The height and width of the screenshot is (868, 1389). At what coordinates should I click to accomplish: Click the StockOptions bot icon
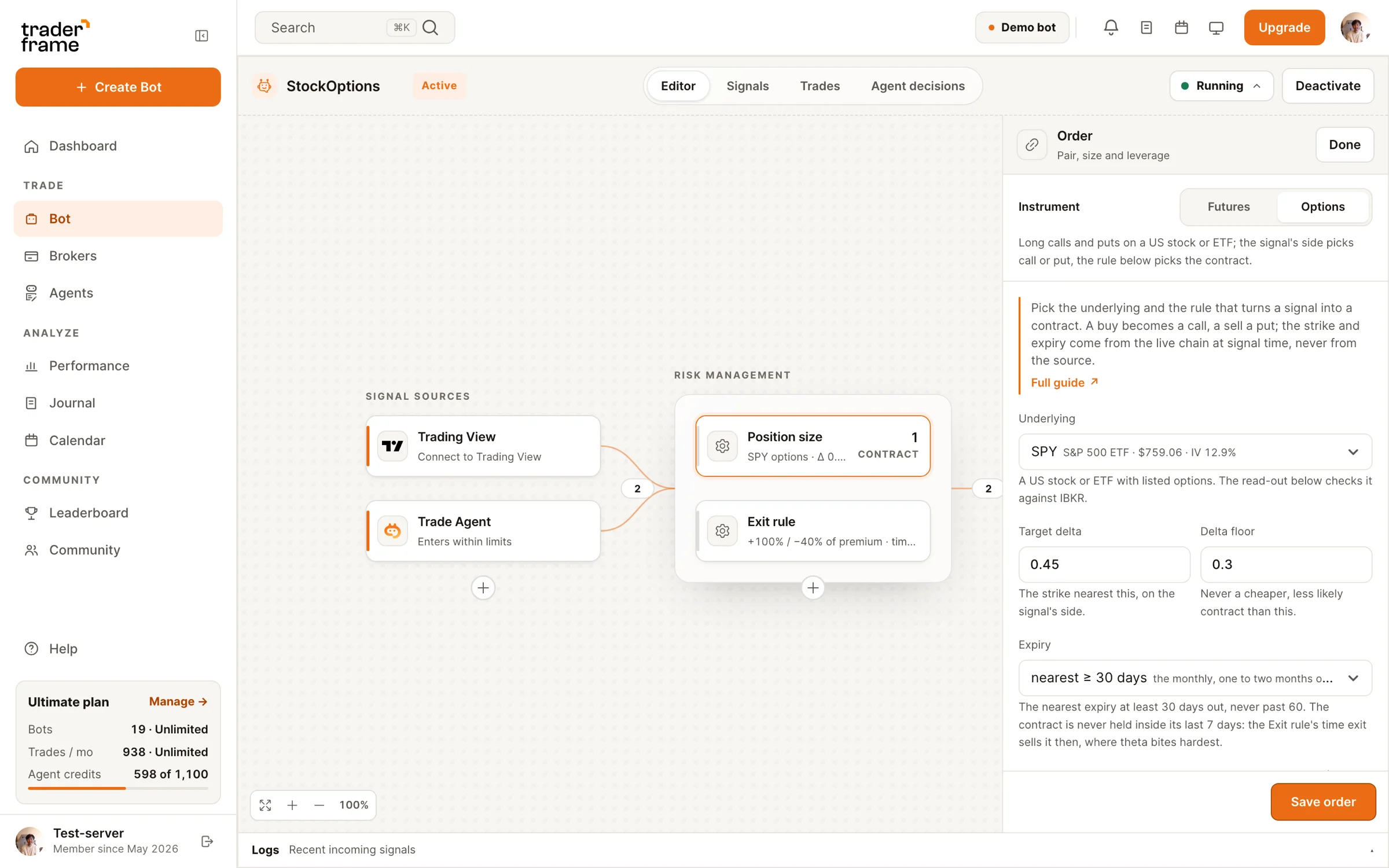tap(264, 86)
